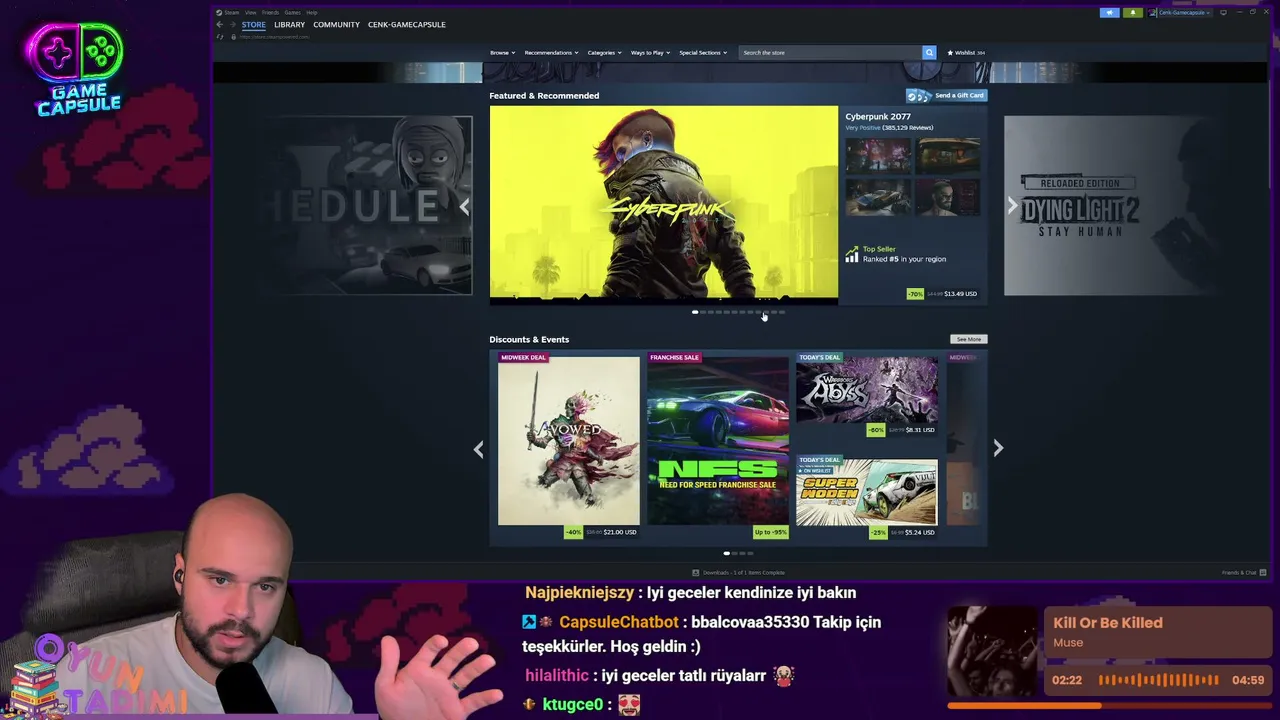
Task: Open the Categories dropdown
Action: coord(604,52)
